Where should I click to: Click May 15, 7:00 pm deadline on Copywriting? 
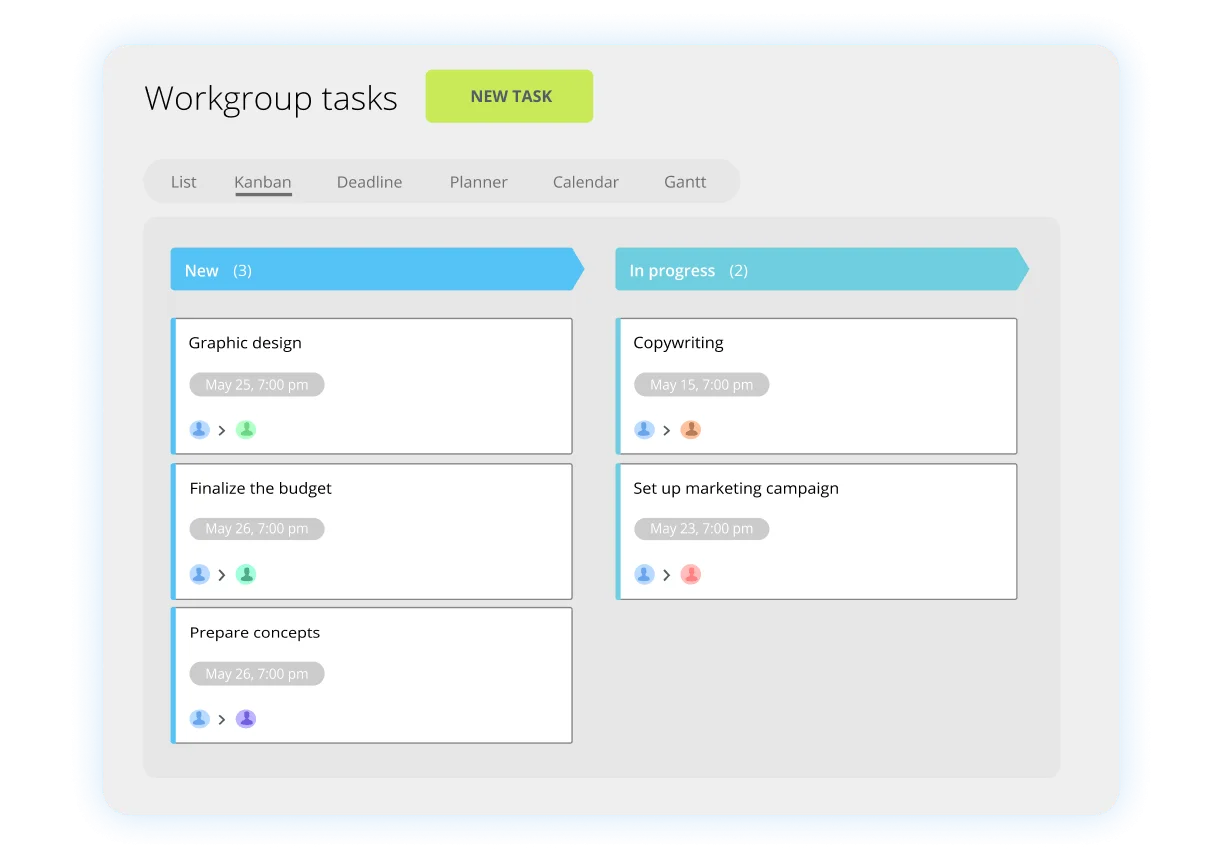tap(701, 385)
